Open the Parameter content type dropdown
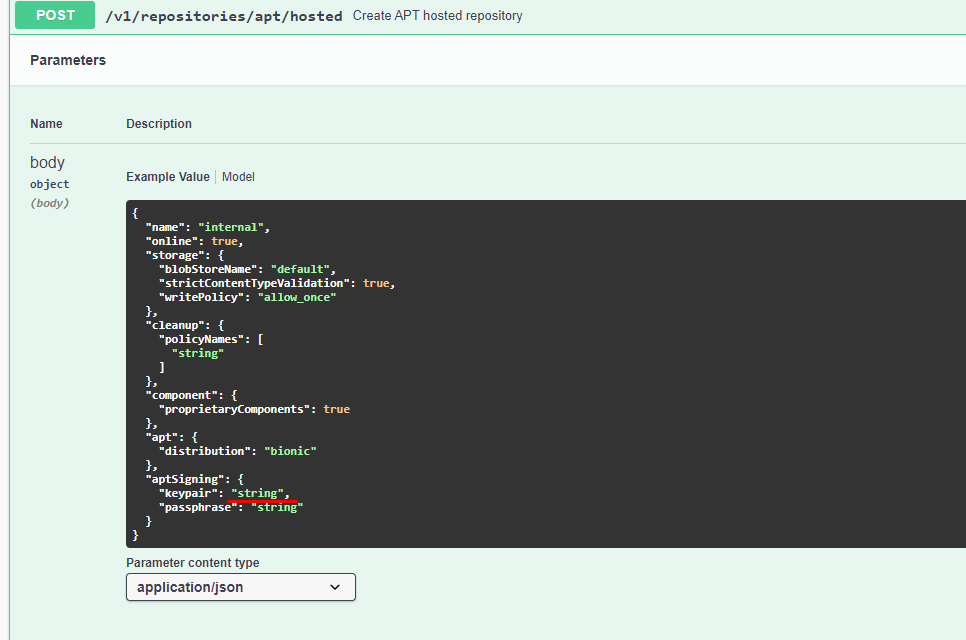This screenshot has height=640, width=966. pyautogui.click(x=240, y=587)
